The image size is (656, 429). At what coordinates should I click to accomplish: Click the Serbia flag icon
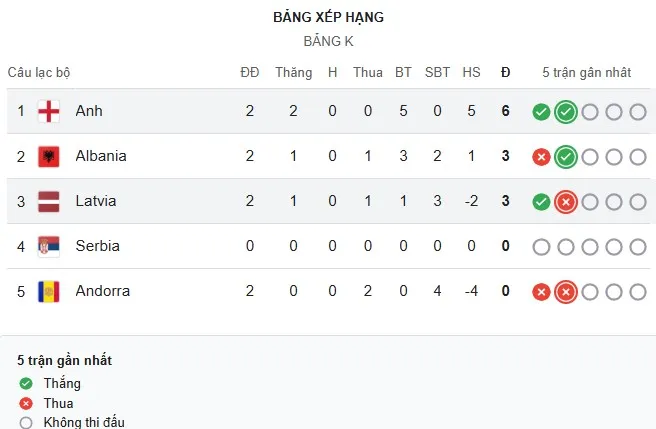pos(47,246)
